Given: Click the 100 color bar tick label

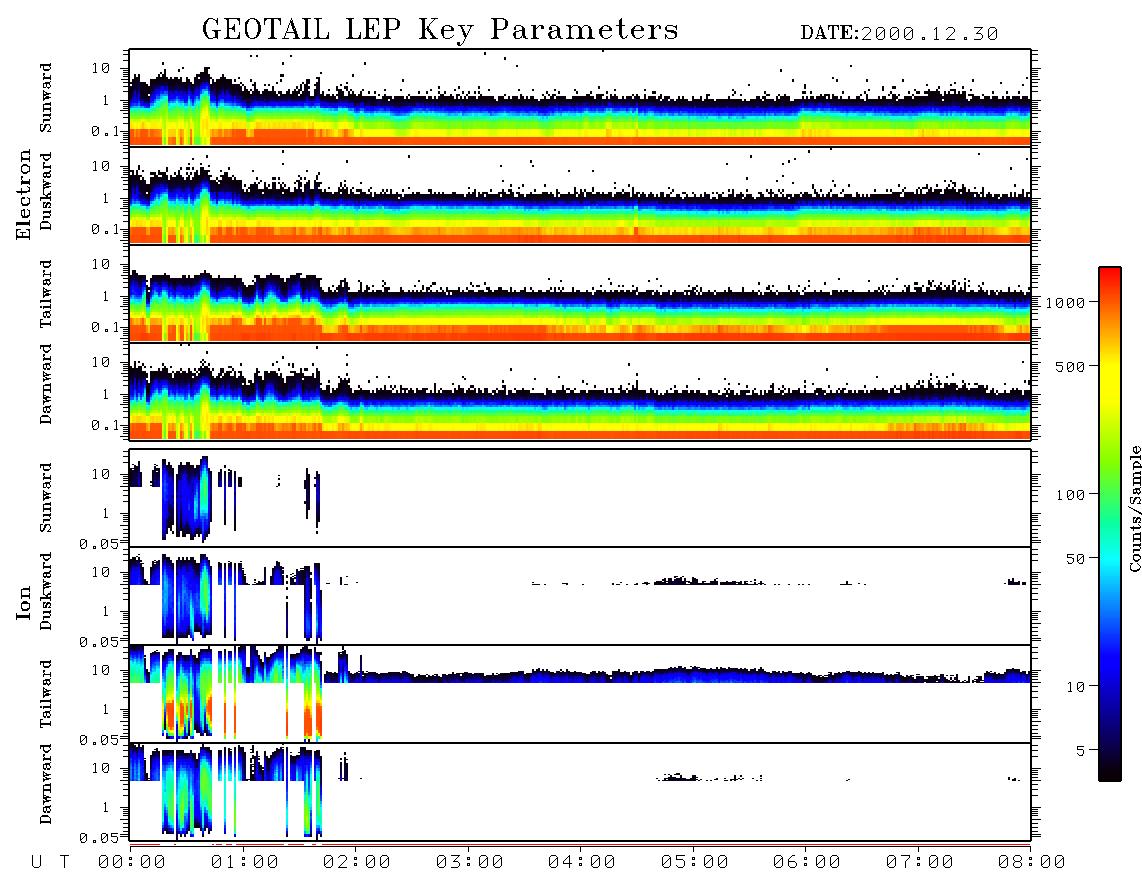Looking at the screenshot, I should [x=1070, y=495].
